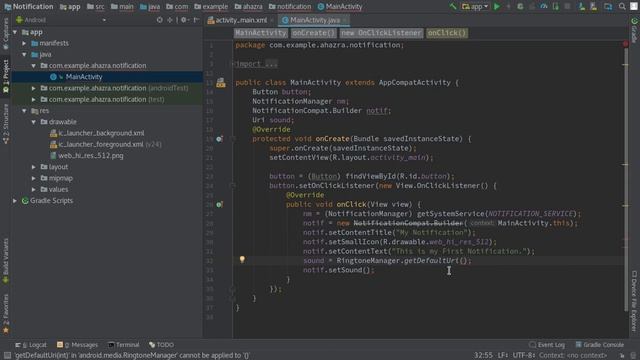This screenshot has width=640, height=360.
Task: Open the Terminal tool window tab
Action: point(124,345)
